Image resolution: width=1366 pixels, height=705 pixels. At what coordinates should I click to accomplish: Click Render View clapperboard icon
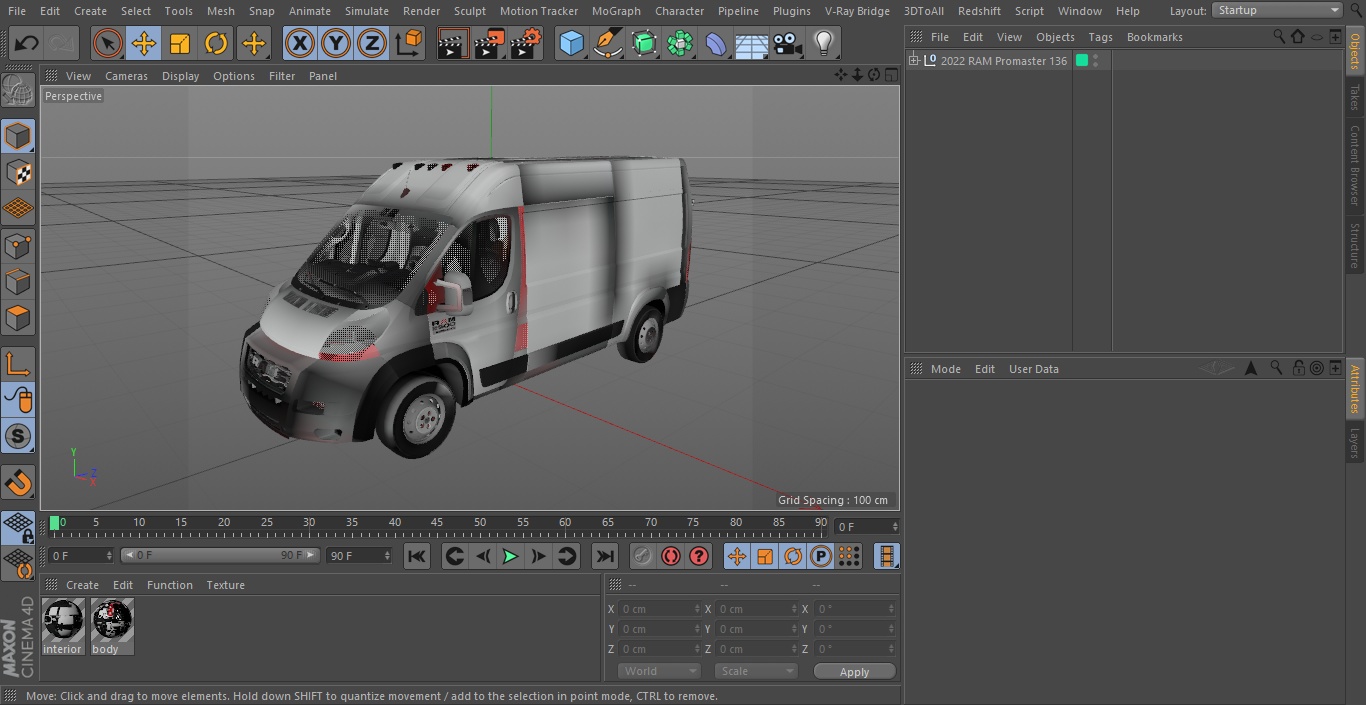pyautogui.click(x=453, y=43)
